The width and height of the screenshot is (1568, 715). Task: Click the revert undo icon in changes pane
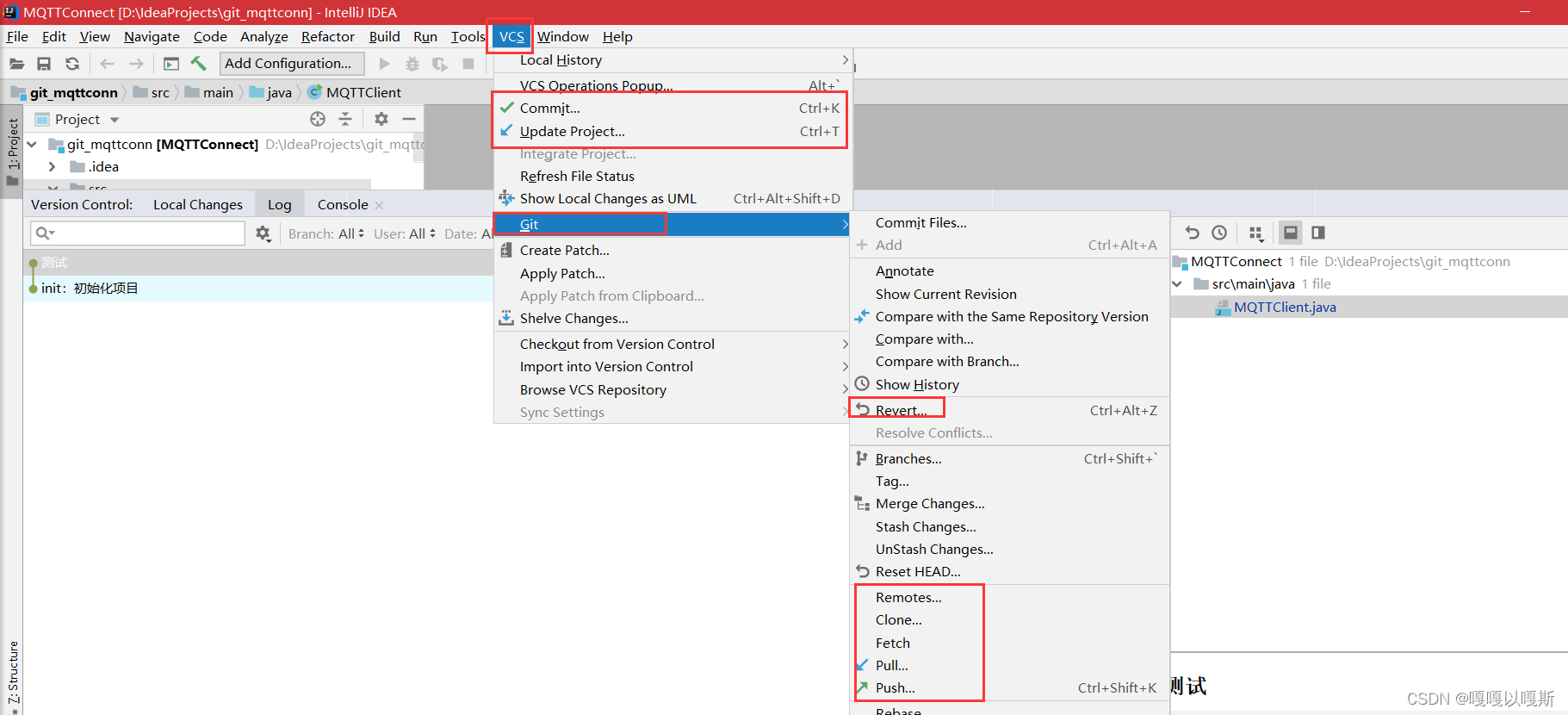1192,233
